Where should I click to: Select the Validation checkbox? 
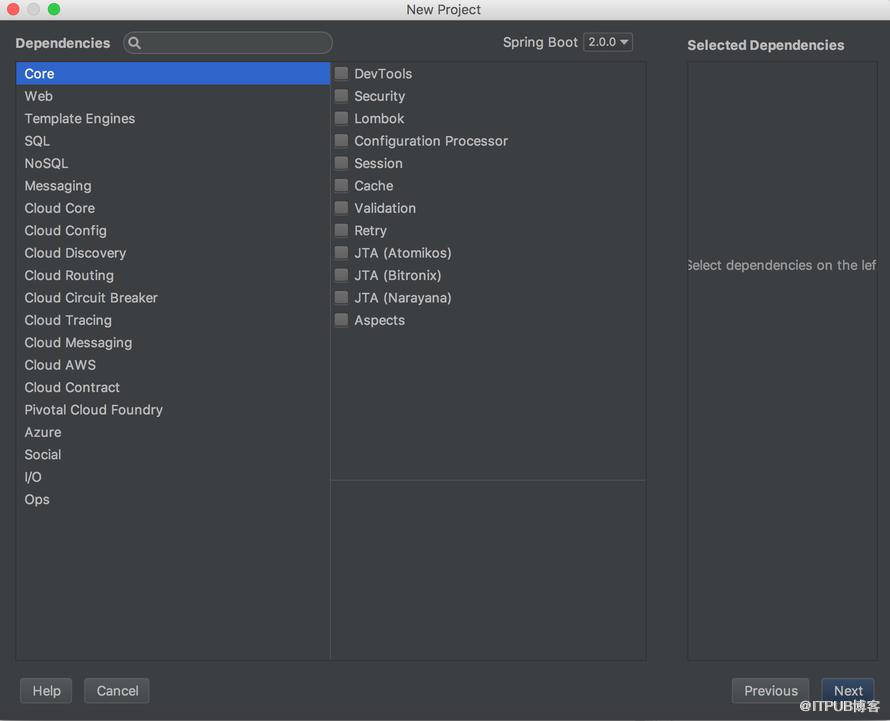(x=341, y=208)
